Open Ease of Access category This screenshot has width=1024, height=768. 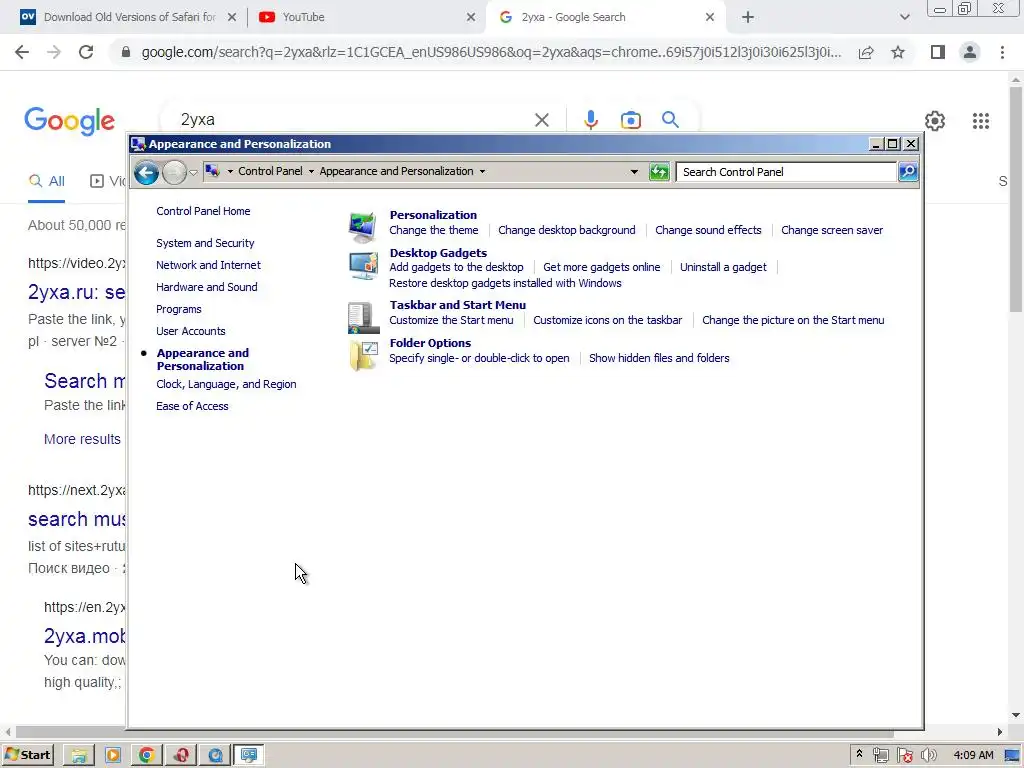click(x=192, y=406)
